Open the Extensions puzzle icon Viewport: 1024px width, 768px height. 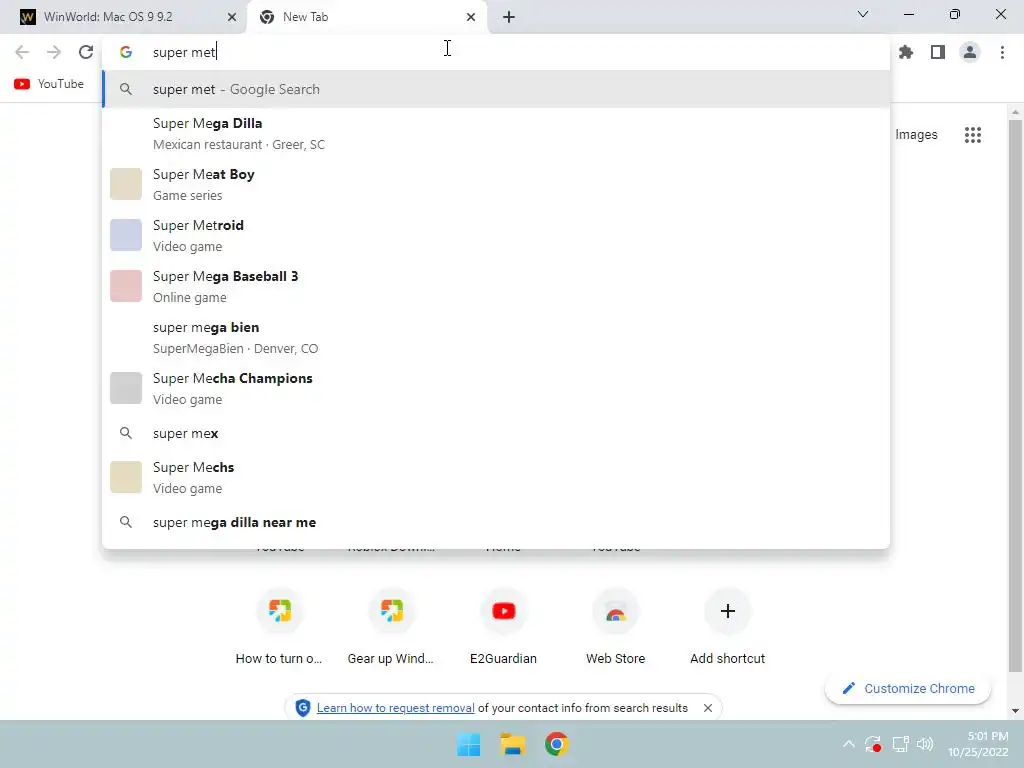pyautogui.click(x=906, y=52)
